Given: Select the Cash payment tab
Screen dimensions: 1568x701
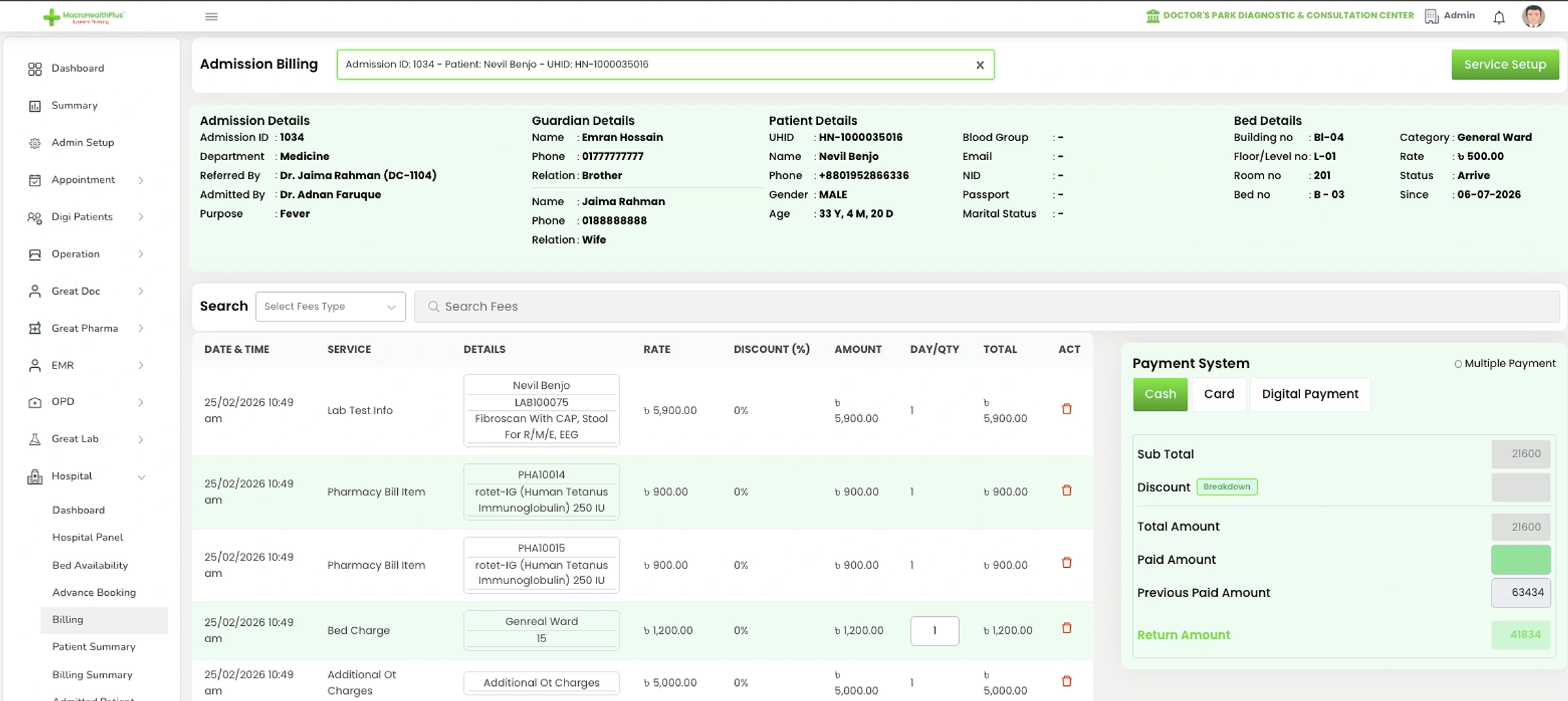Looking at the screenshot, I should (x=1160, y=394).
